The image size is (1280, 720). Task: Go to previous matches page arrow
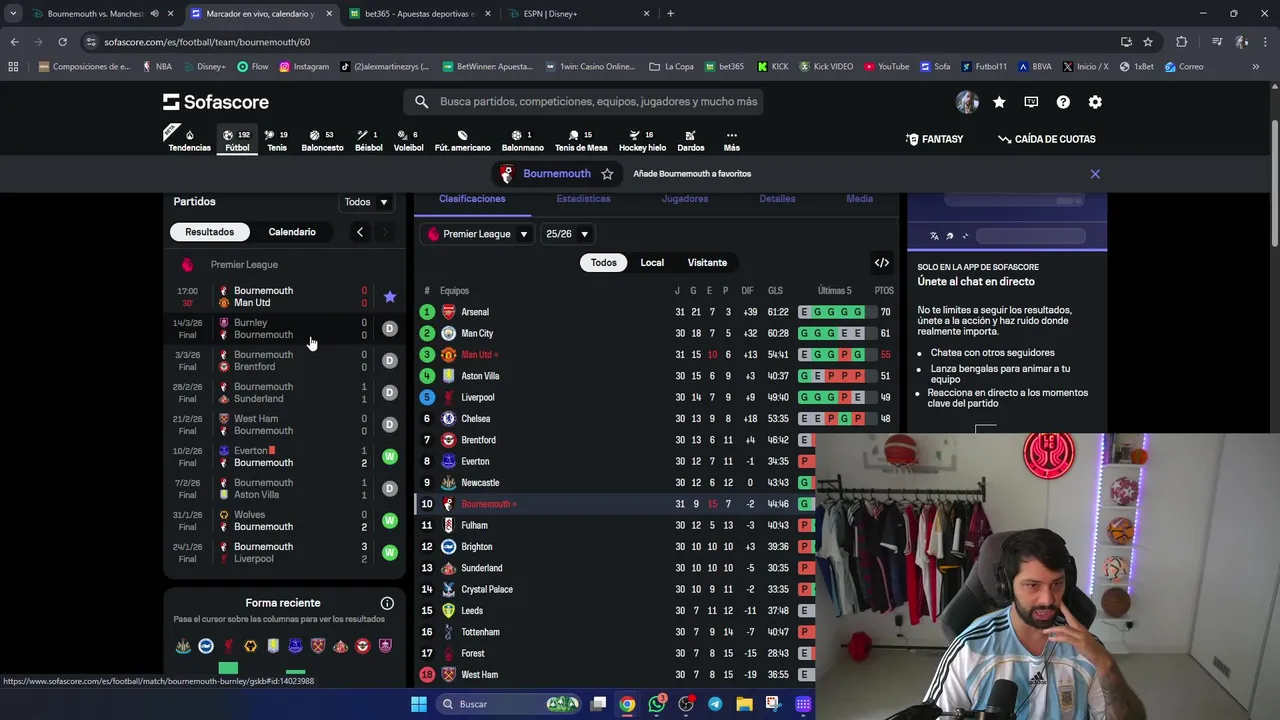360,232
